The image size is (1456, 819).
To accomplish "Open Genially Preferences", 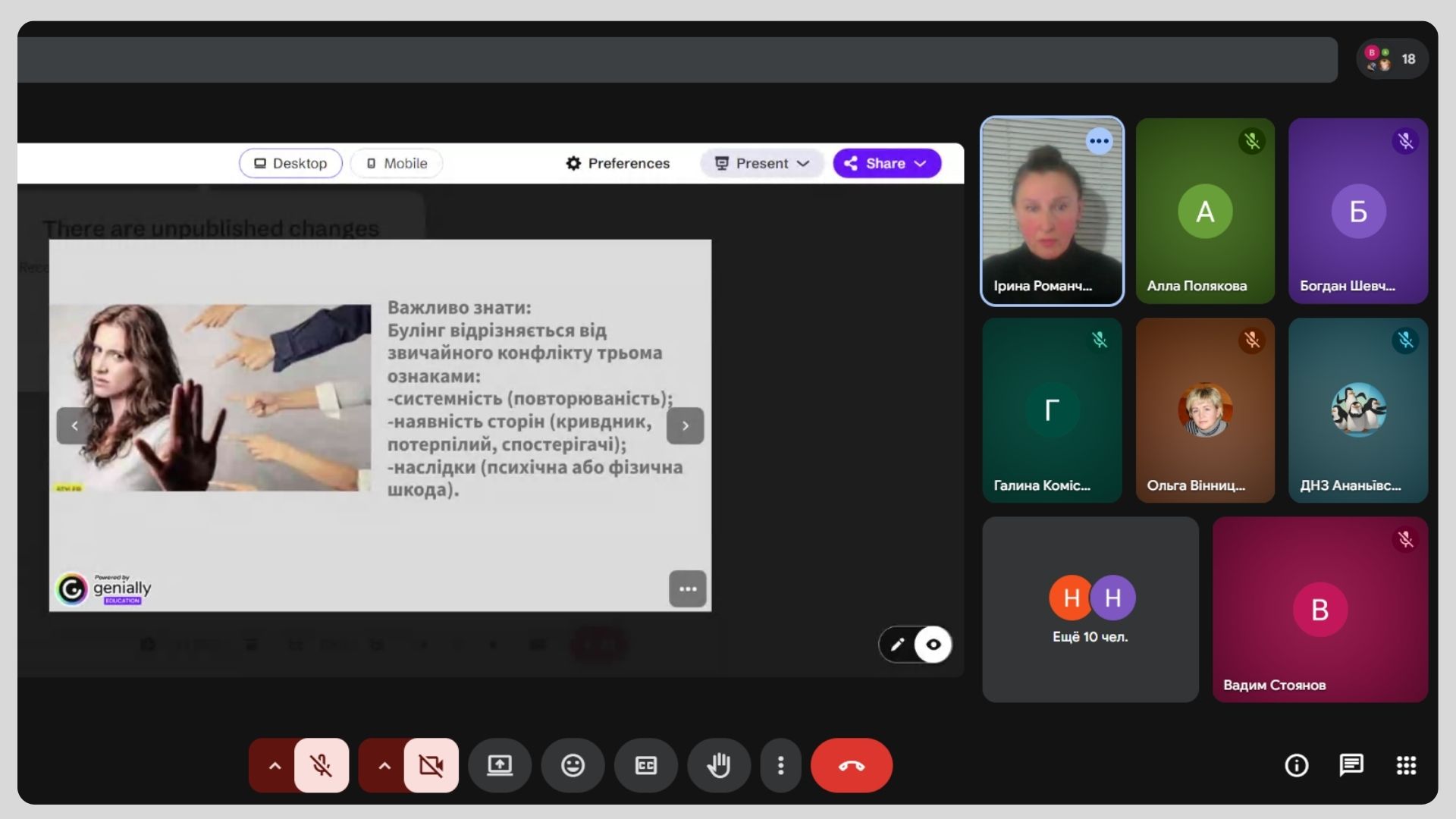I will click(618, 163).
